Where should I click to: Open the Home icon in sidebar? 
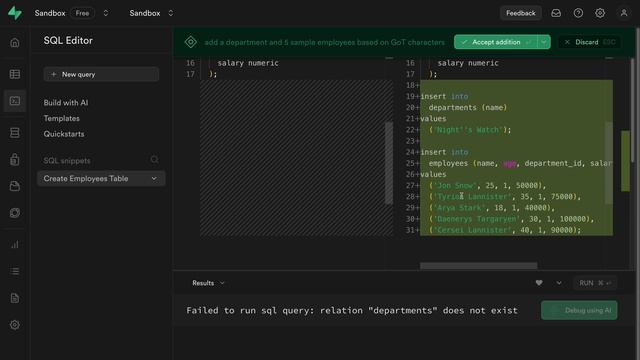click(x=15, y=42)
